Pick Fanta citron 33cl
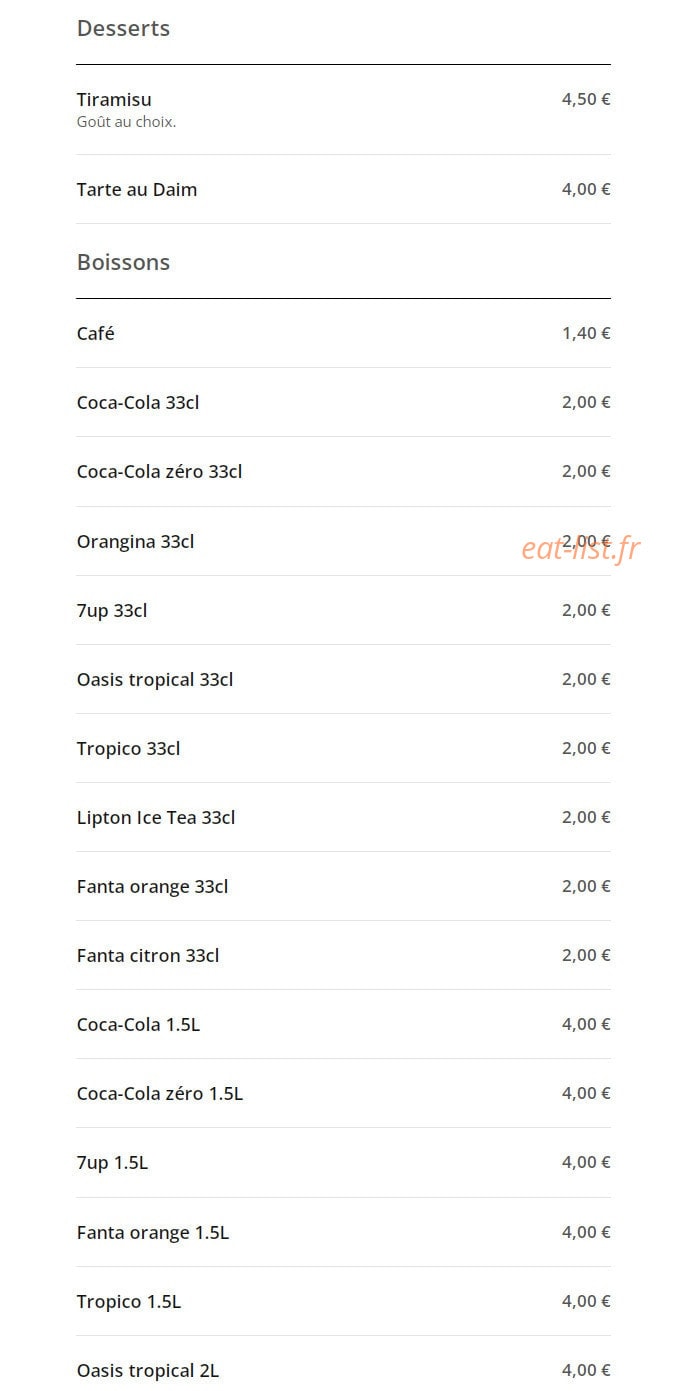683x1391 pixels. 343,955
